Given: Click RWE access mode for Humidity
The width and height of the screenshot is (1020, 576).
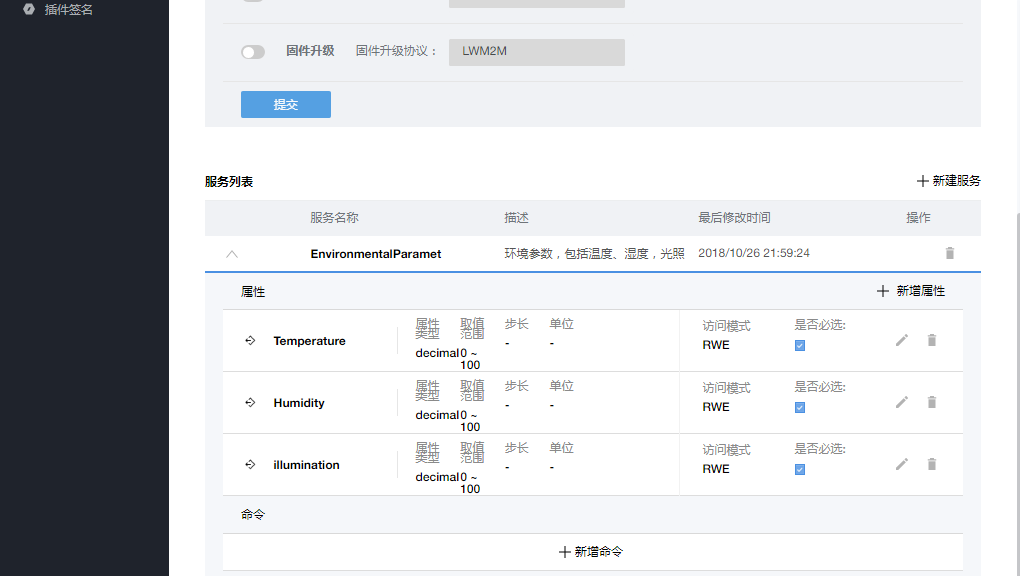Looking at the screenshot, I should click(716, 407).
